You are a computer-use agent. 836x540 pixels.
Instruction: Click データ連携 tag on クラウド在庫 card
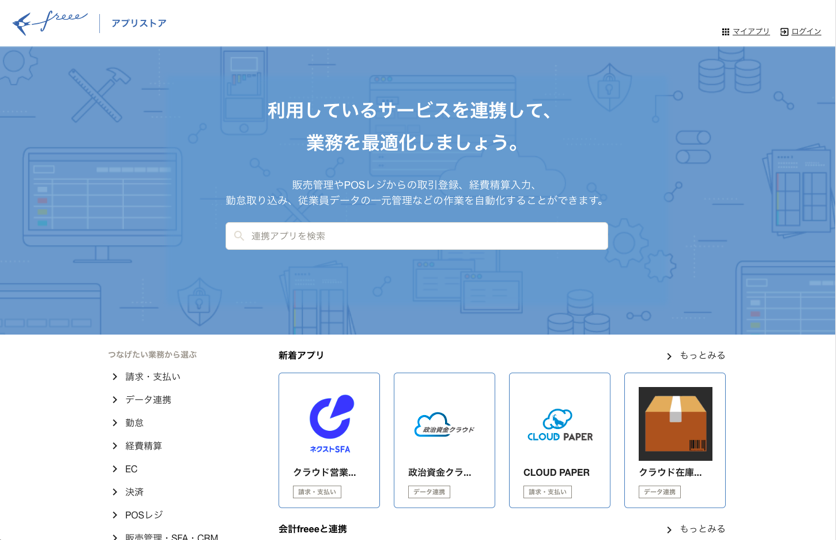(x=660, y=492)
